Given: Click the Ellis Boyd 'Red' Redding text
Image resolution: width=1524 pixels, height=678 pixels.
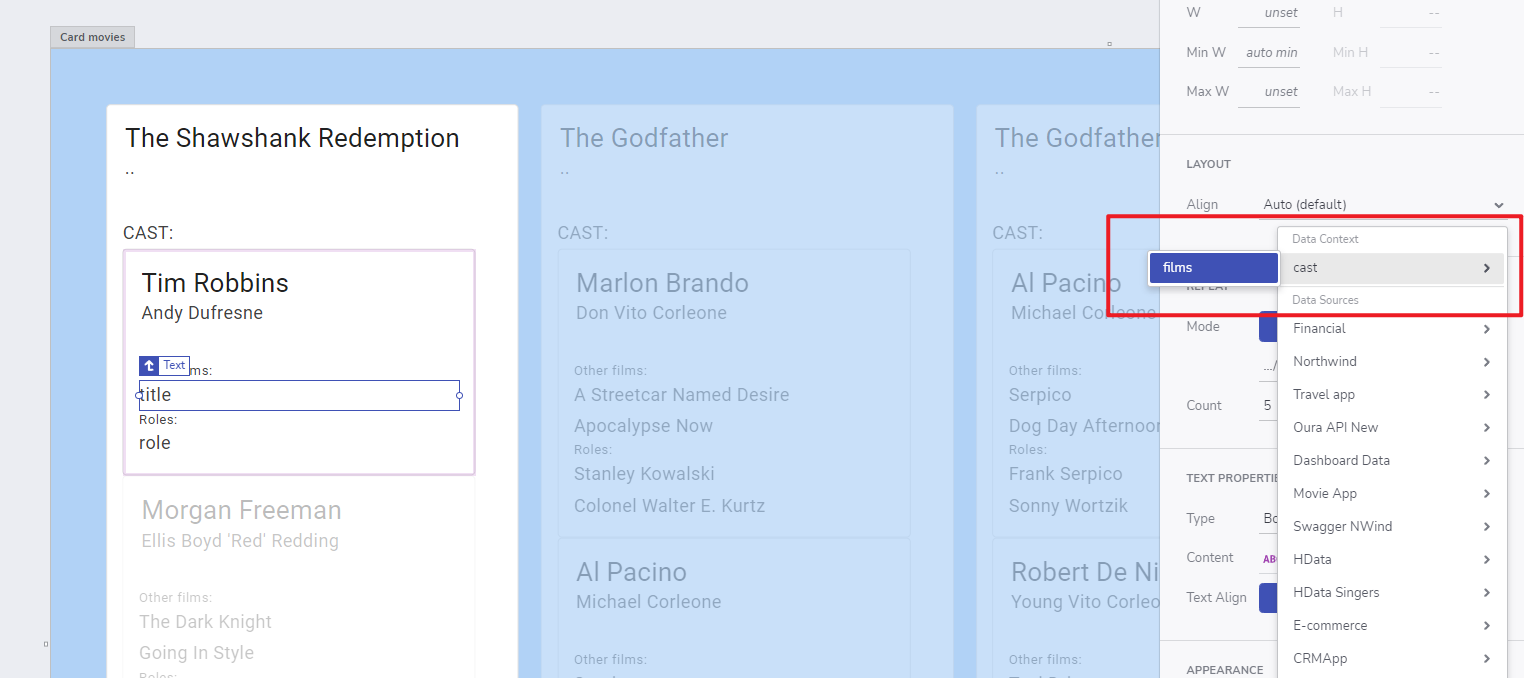Looking at the screenshot, I should tap(240, 541).
